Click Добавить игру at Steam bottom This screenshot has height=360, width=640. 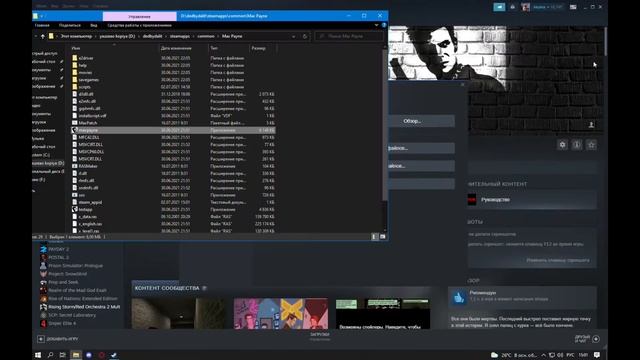point(62,339)
